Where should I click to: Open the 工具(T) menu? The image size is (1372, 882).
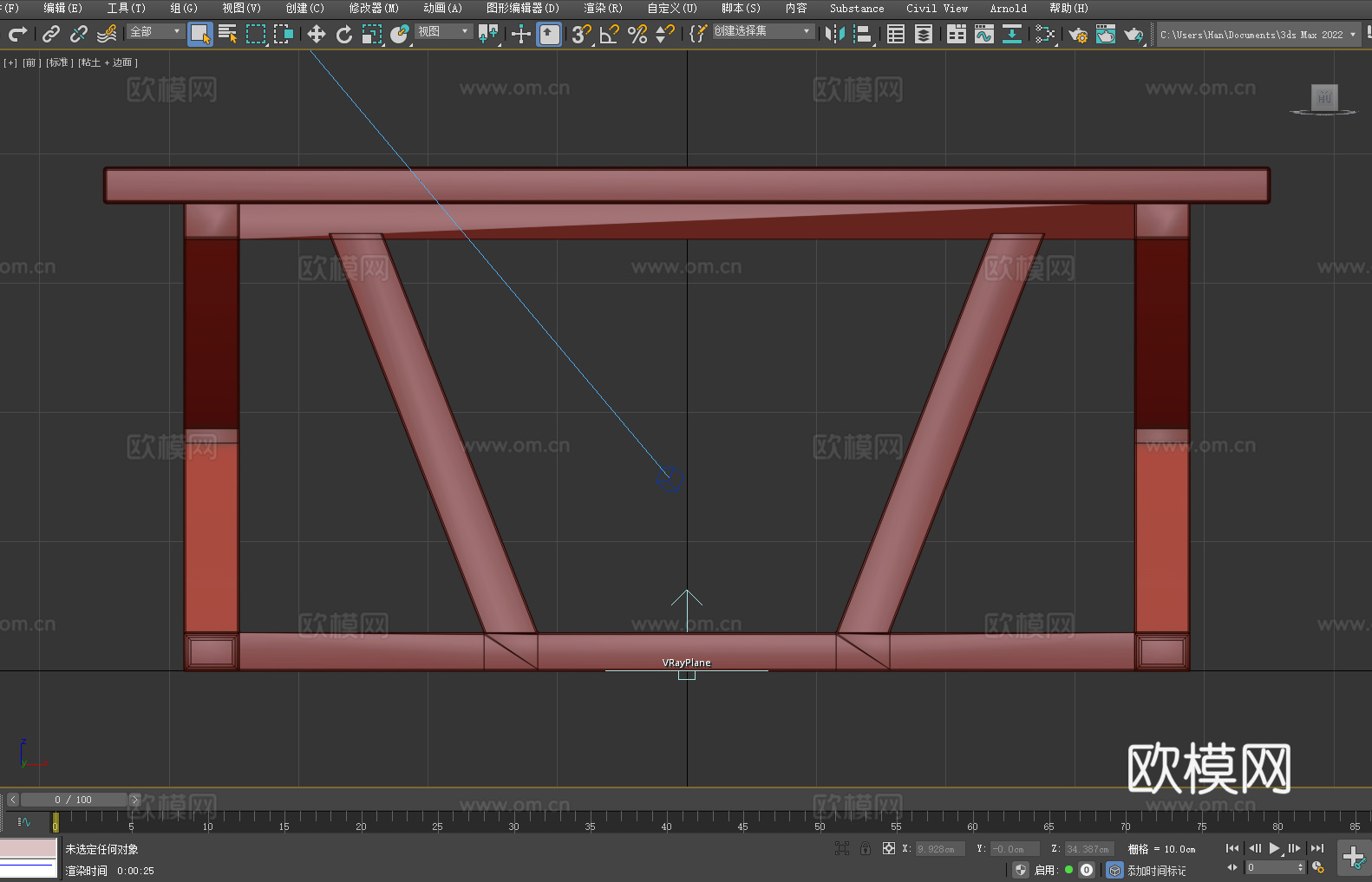[126, 8]
